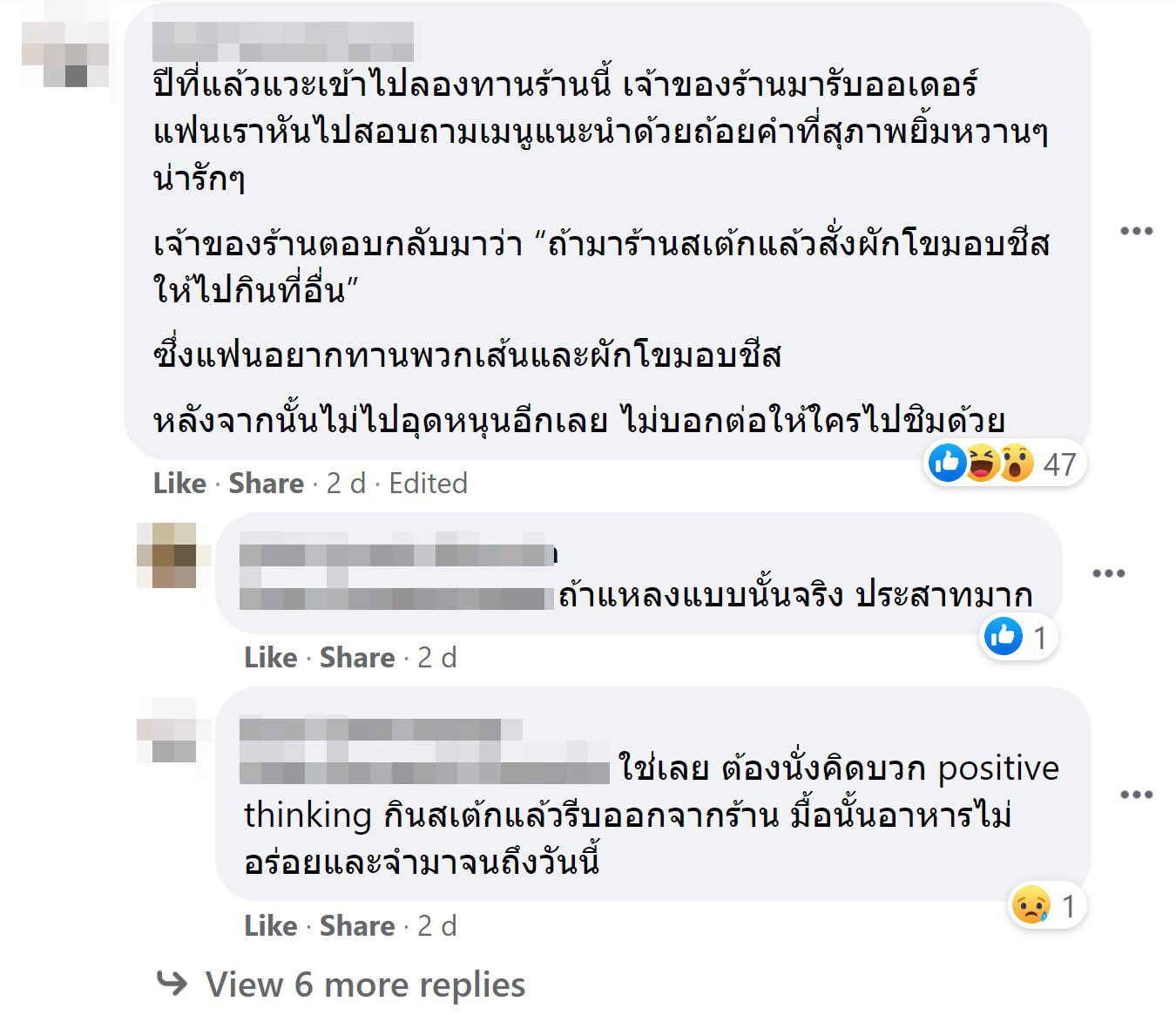This screenshot has width=1176, height=1015.
Task: Click the laughing haha reaction icon beside 47
Action: coord(983,464)
